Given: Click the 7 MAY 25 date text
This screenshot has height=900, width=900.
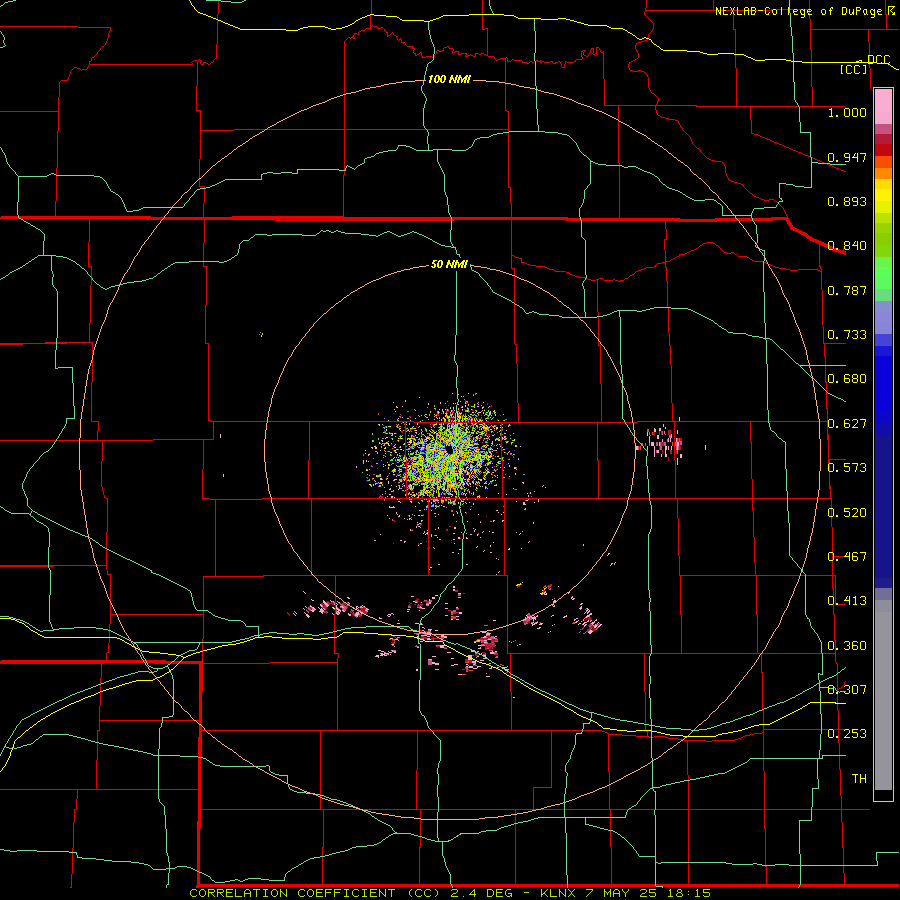Looking at the screenshot, I should pos(622,893).
